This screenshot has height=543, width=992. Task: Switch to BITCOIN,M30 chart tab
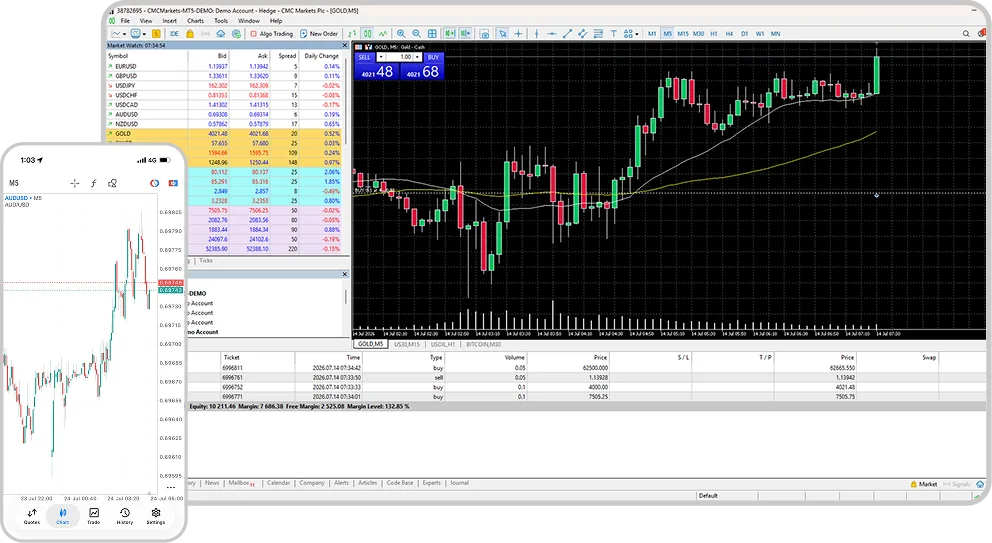click(483, 344)
